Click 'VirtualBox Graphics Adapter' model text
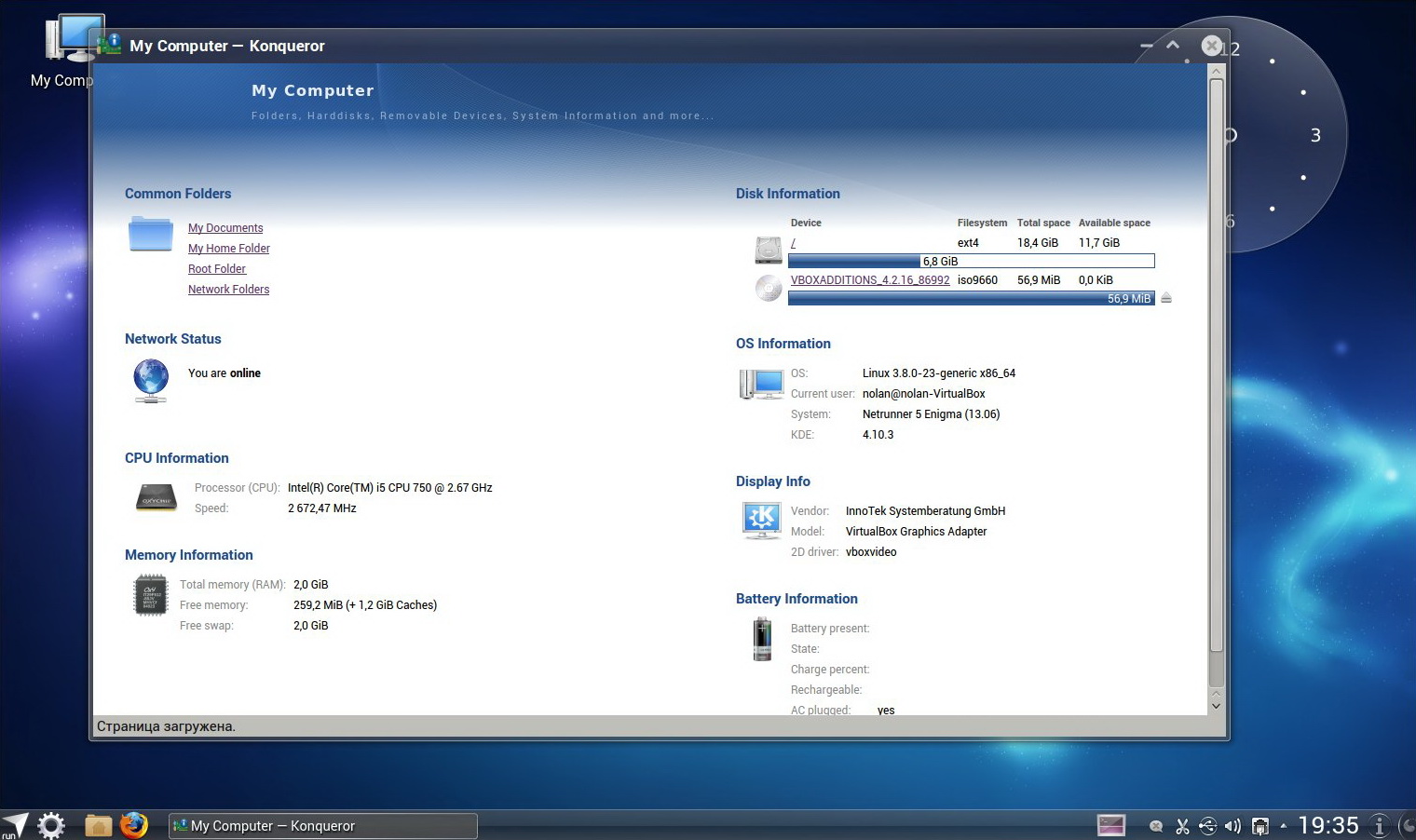1416x840 pixels. click(x=917, y=532)
